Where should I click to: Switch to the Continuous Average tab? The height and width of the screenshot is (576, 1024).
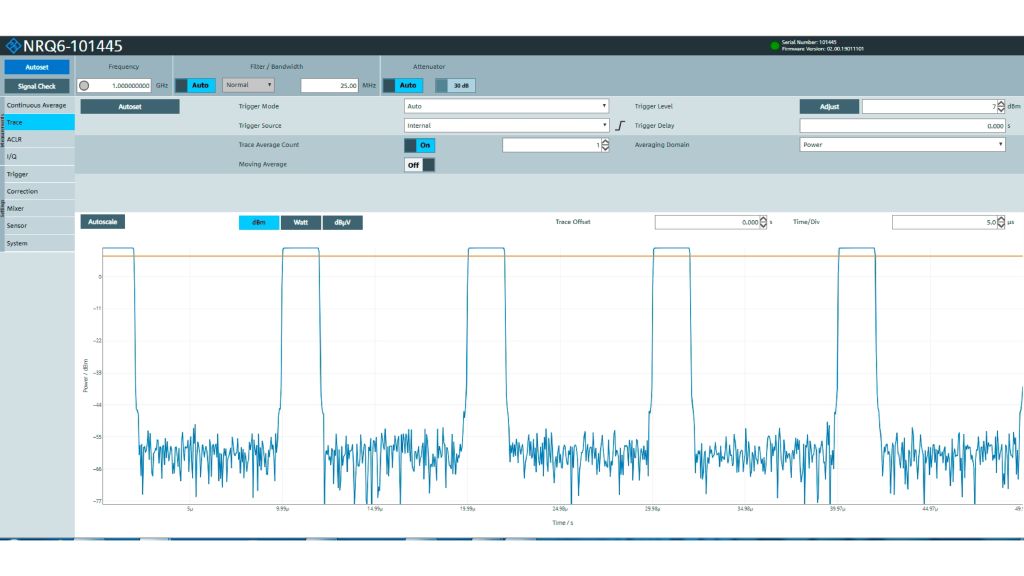[x=37, y=105]
